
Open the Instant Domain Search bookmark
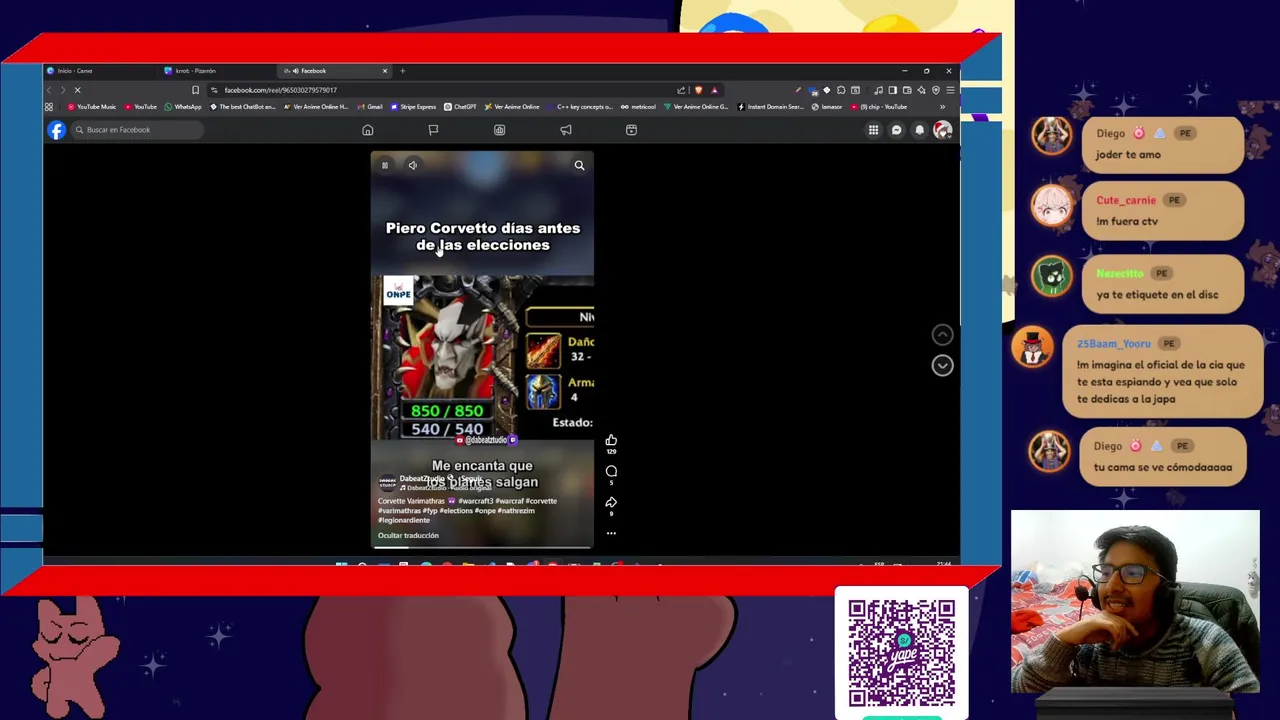click(771, 107)
